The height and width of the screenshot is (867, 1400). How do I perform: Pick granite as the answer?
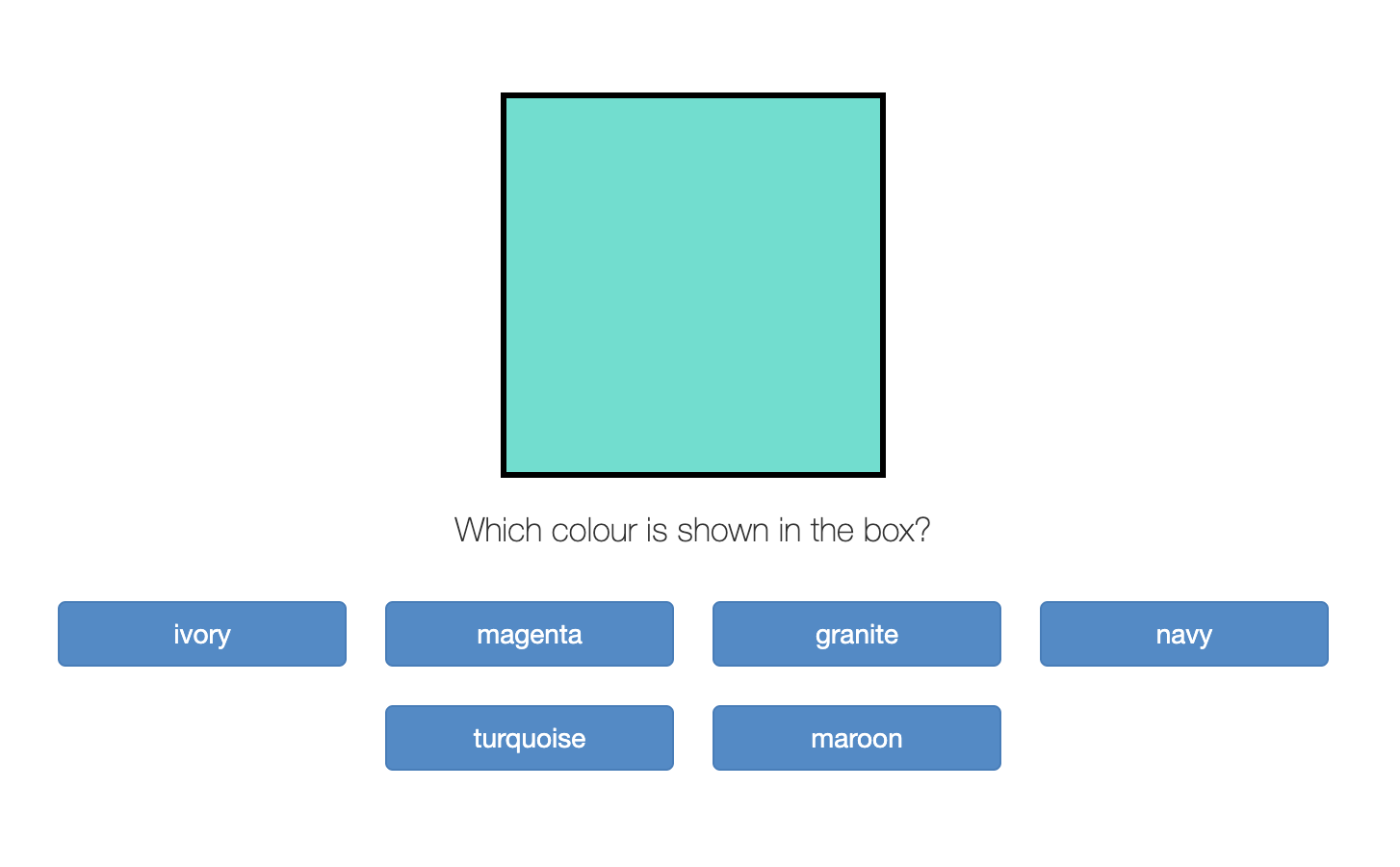pos(857,634)
